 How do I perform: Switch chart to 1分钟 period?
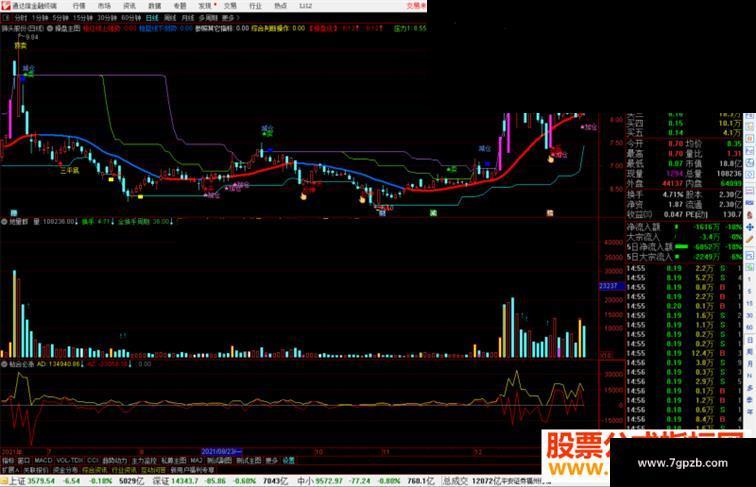40,18
